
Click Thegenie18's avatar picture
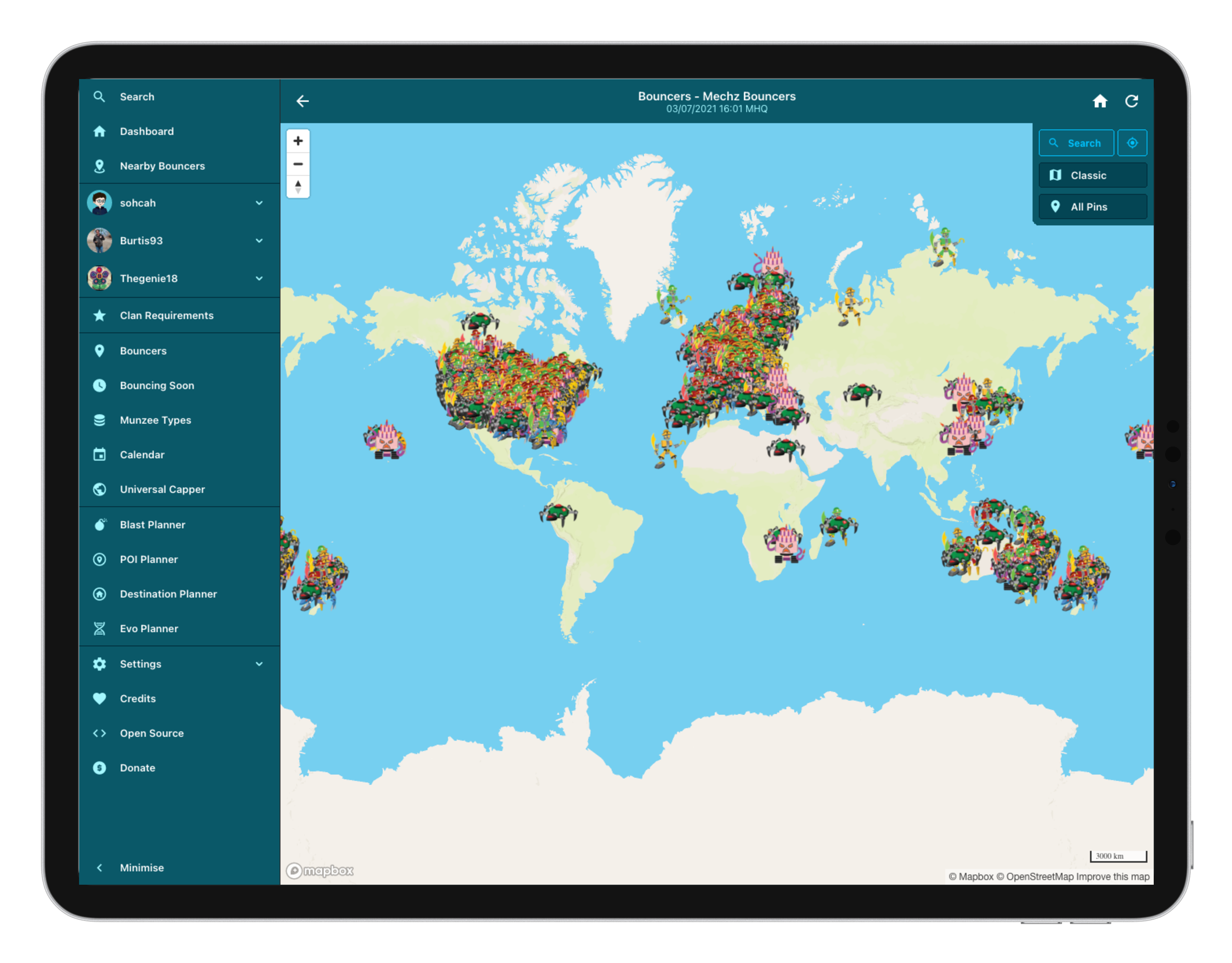click(x=99, y=278)
